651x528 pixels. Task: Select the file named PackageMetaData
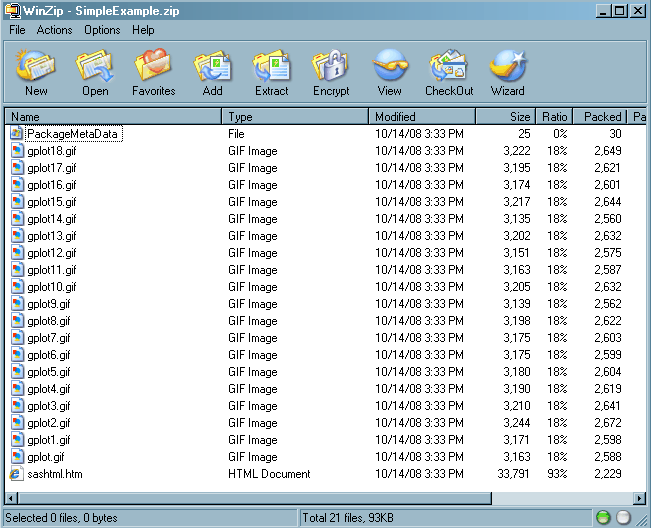coord(72,134)
